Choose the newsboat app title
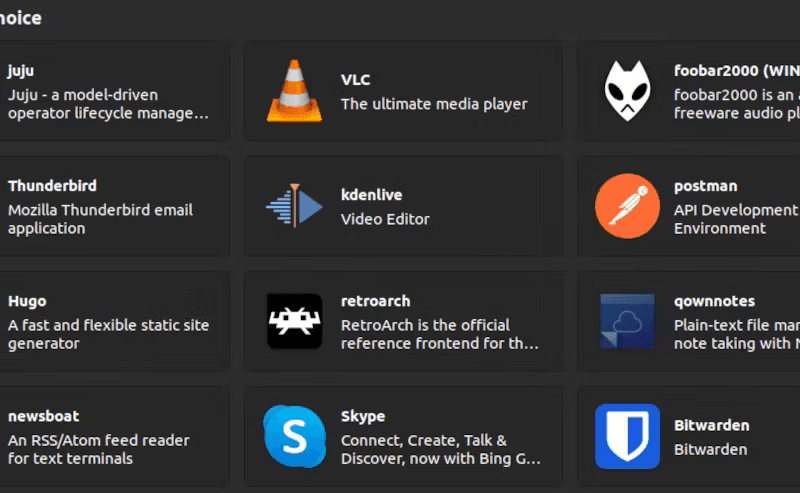 43,416
